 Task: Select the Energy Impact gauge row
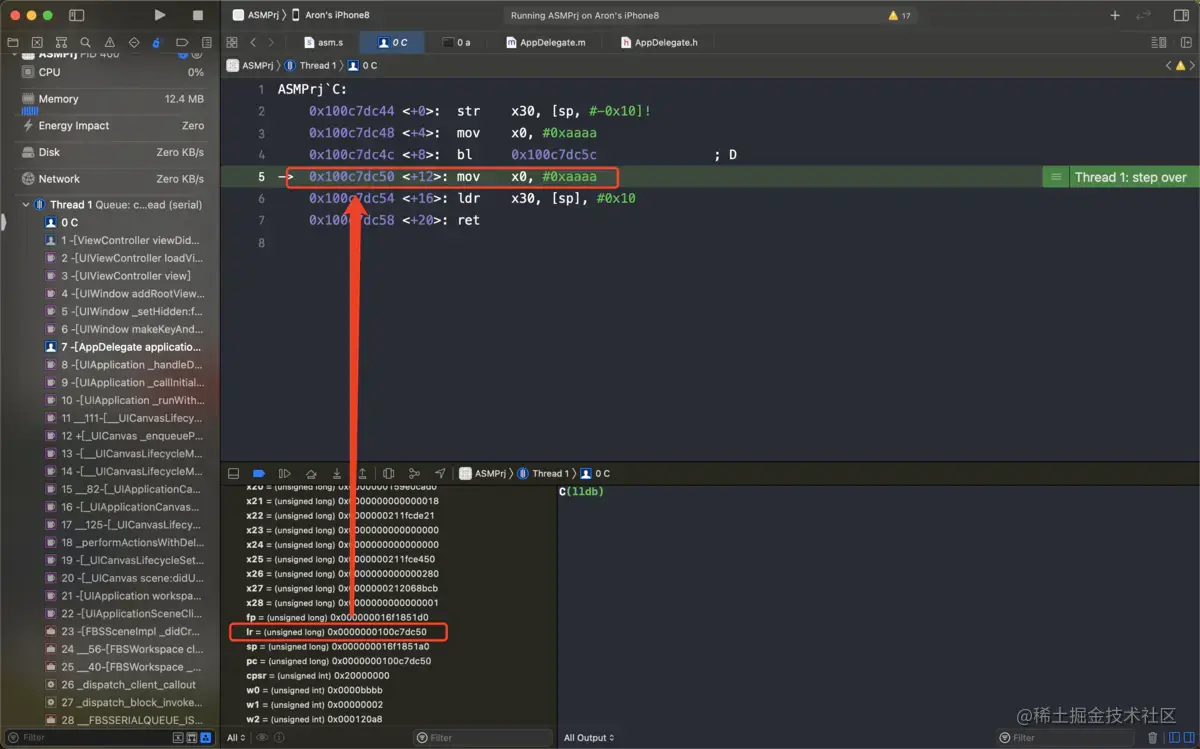click(x=113, y=126)
